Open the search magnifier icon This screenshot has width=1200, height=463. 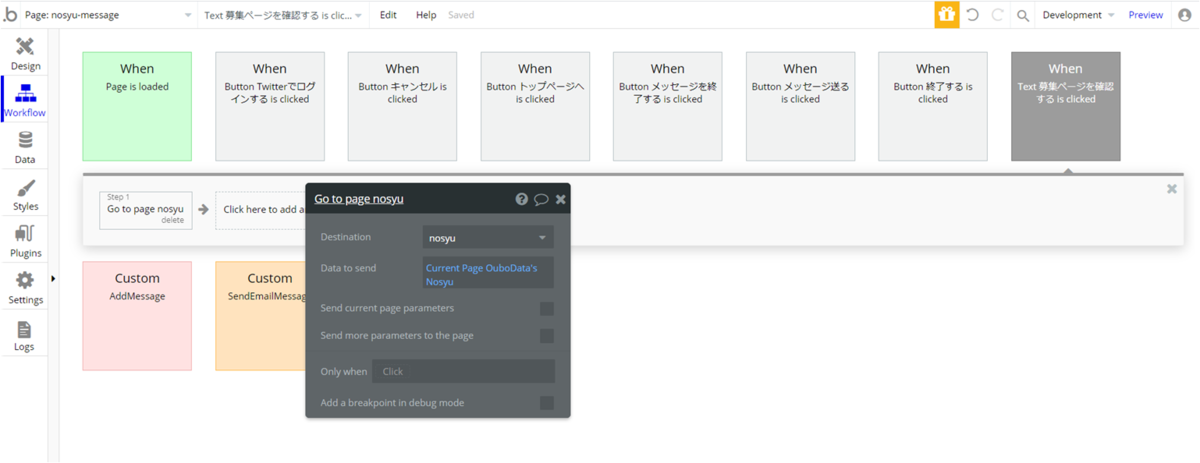point(1023,15)
